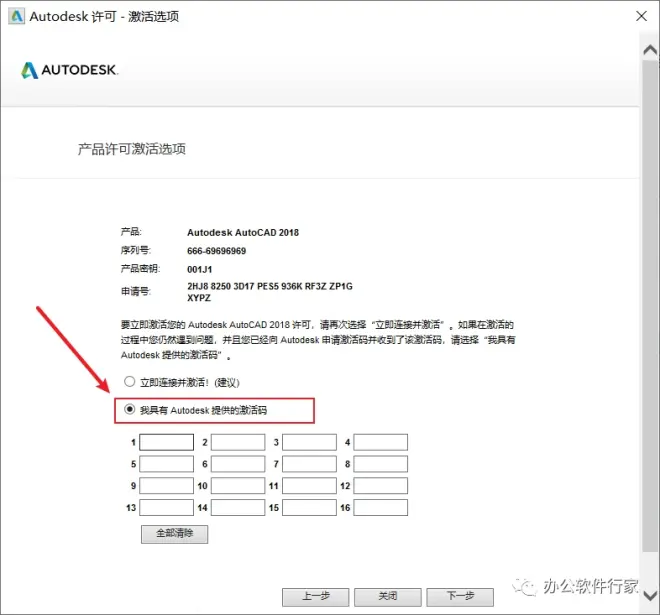This screenshot has width=660, height=615.
Task: Click activation code field 2
Action: point(238,442)
